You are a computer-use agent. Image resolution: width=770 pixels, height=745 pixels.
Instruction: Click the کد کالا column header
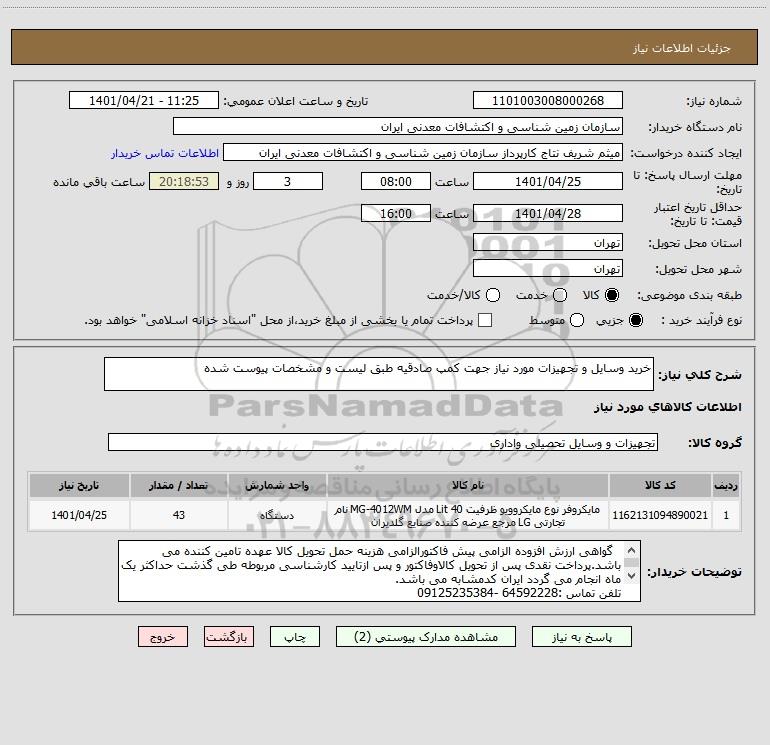tap(660, 485)
